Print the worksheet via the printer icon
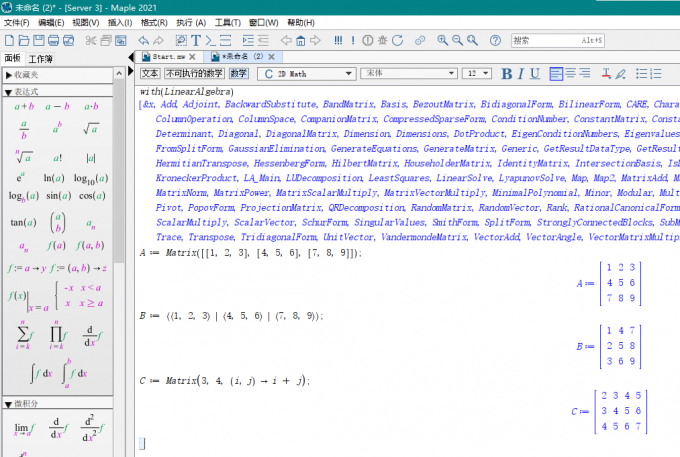Image resolution: width=680 pixels, height=457 pixels. tap(53, 40)
